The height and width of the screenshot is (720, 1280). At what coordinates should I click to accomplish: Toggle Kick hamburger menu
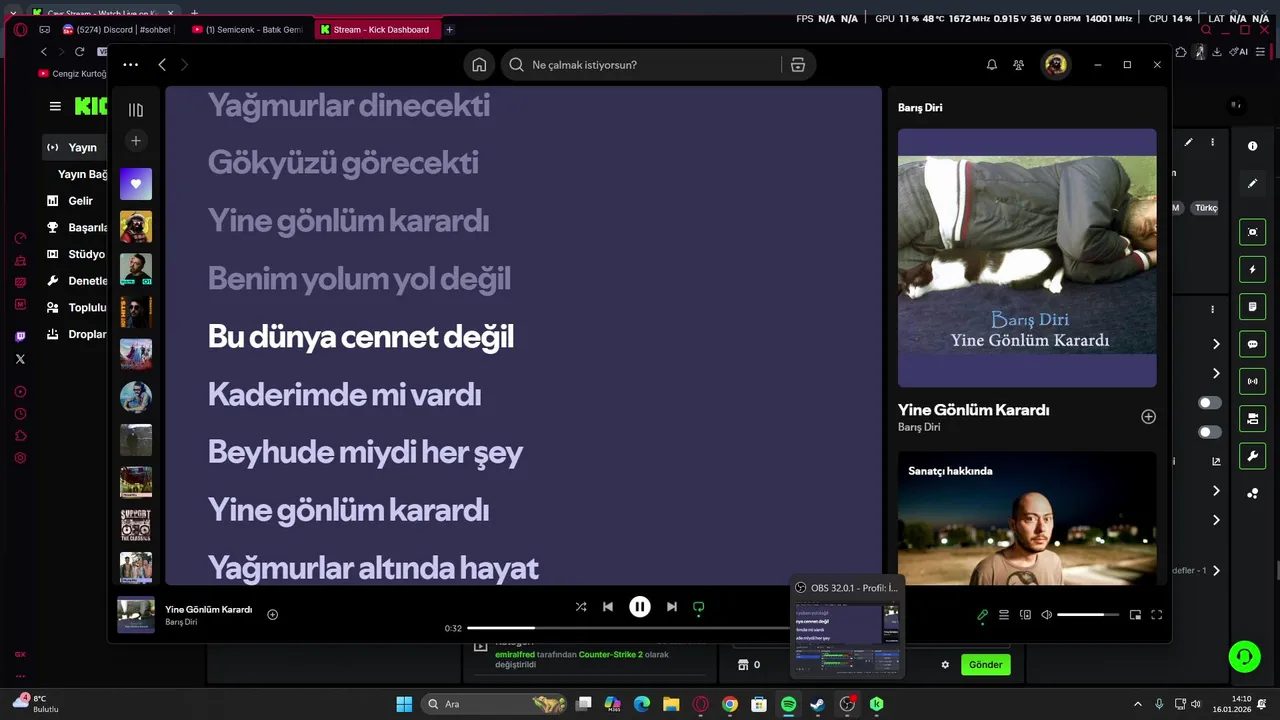tap(55, 106)
